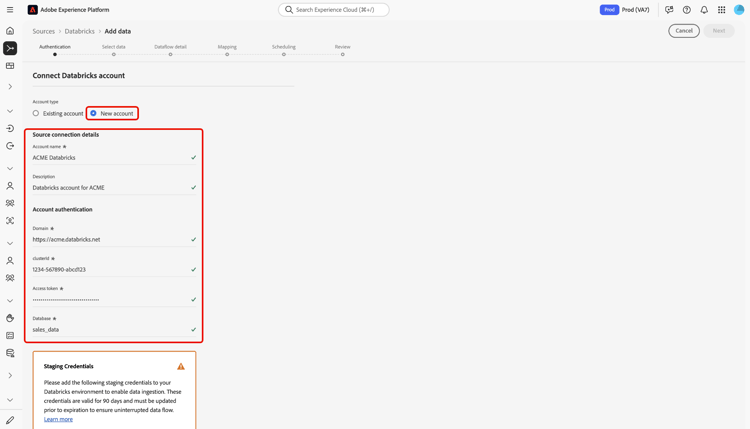This screenshot has width=750, height=429.
Task: Open the Sources breadcrumb link
Action: pyautogui.click(x=44, y=31)
